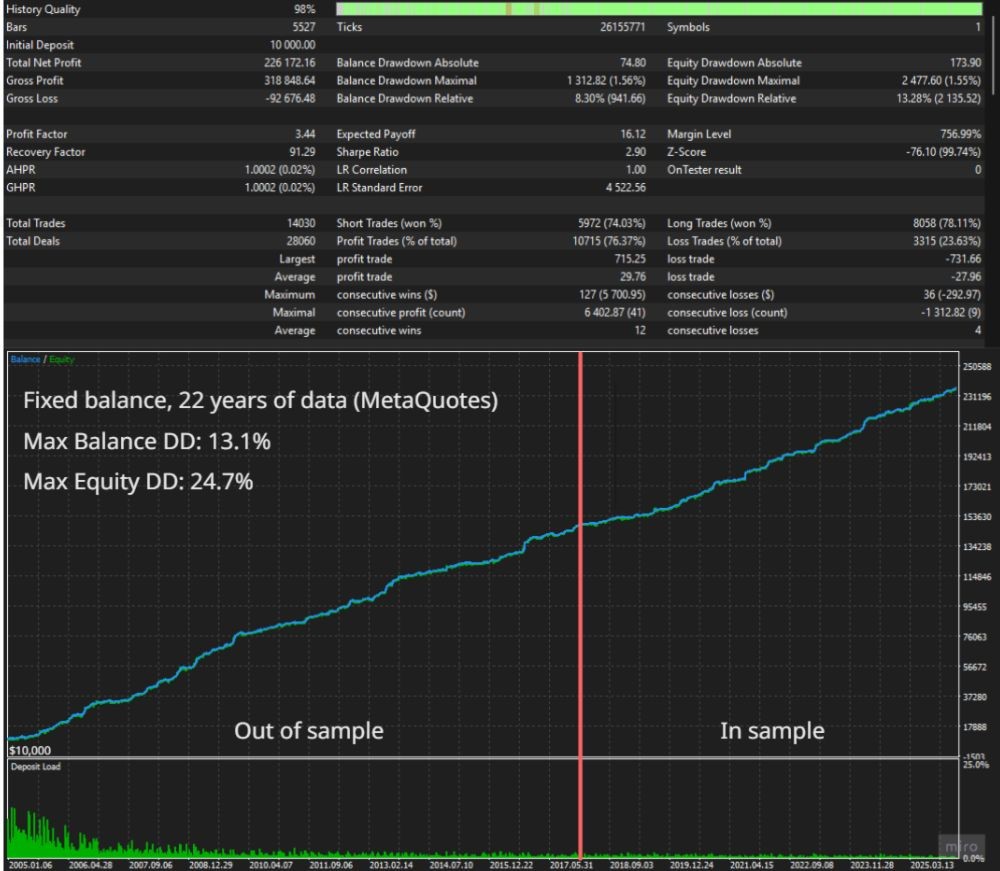Click the "Initial Deposit" value "10 000.00"
The height and width of the screenshot is (871, 1000).
click(x=293, y=45)
